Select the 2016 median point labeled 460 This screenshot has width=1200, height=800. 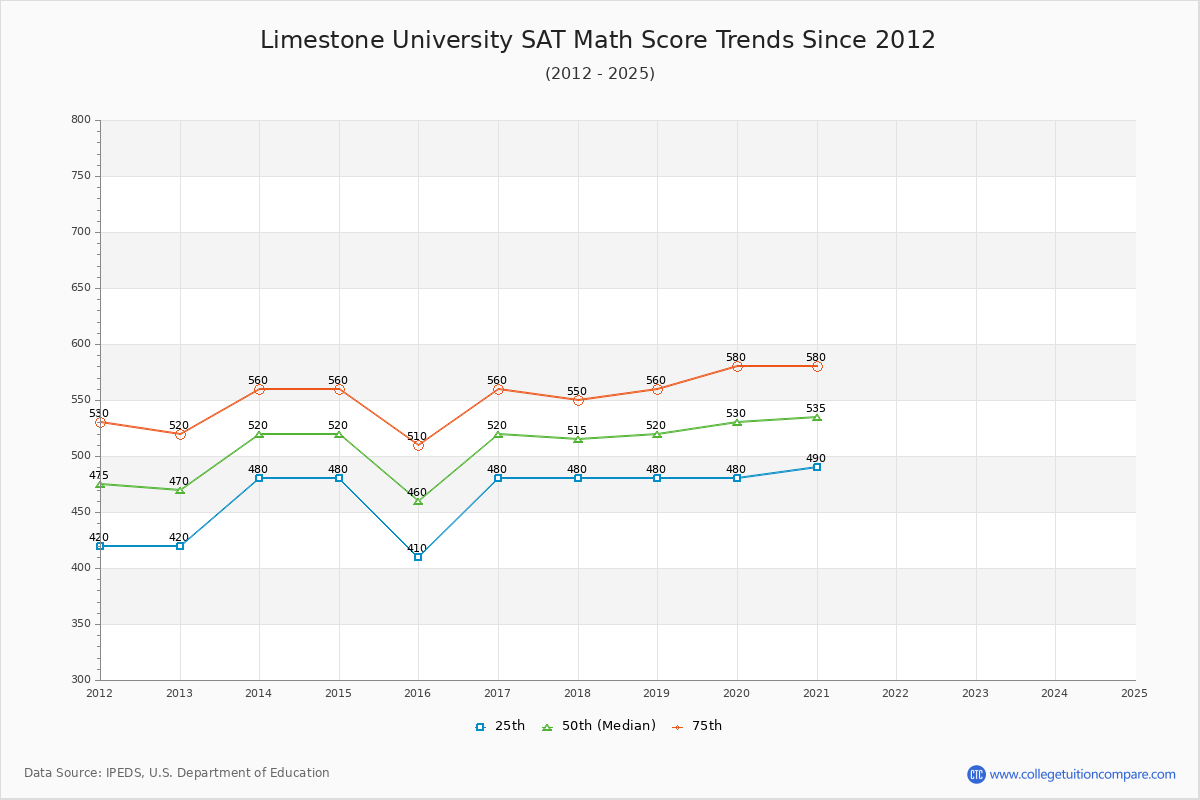tap(418, 500)
